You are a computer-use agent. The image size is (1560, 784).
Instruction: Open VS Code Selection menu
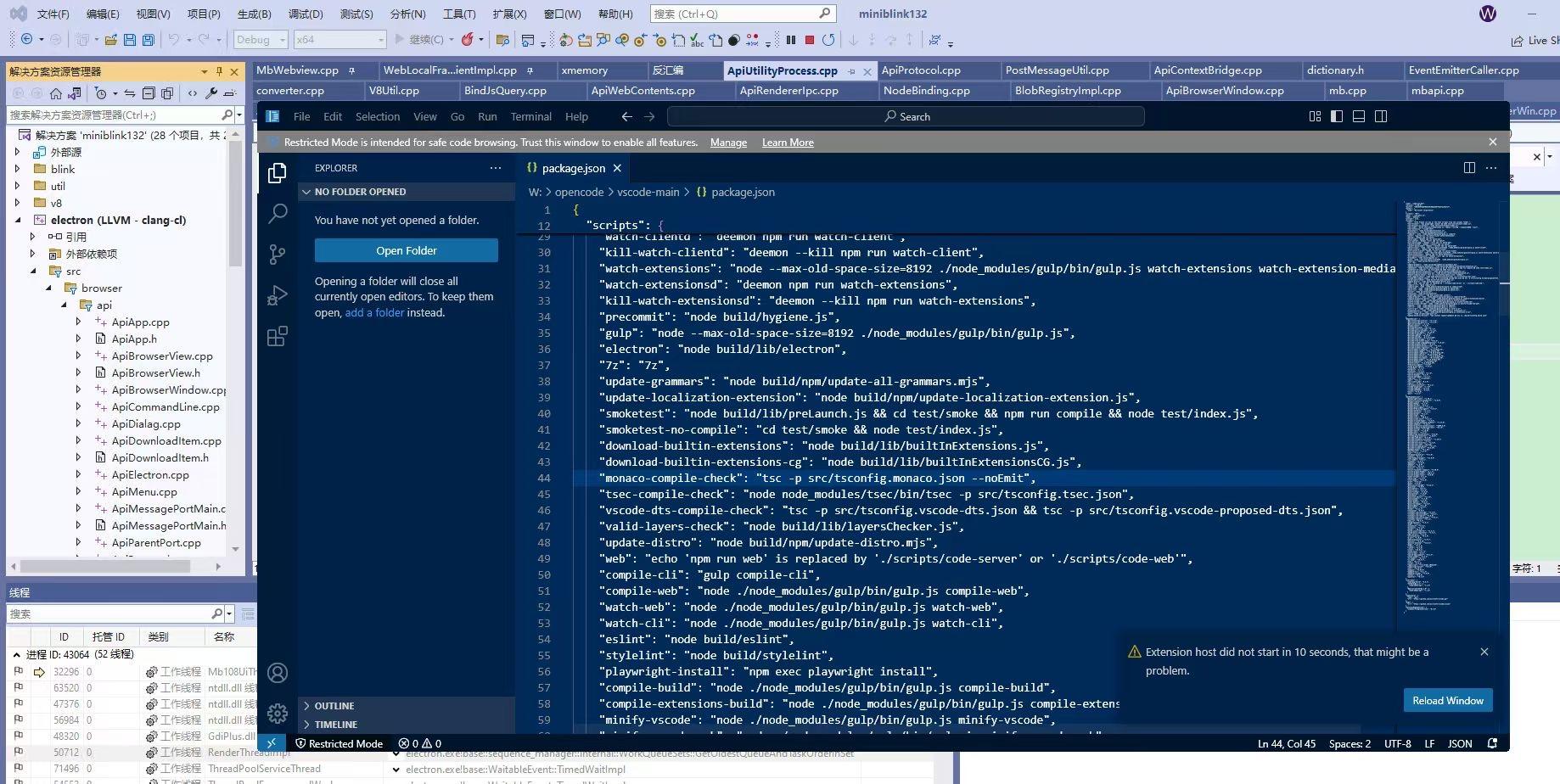click(x=378, y=116)
